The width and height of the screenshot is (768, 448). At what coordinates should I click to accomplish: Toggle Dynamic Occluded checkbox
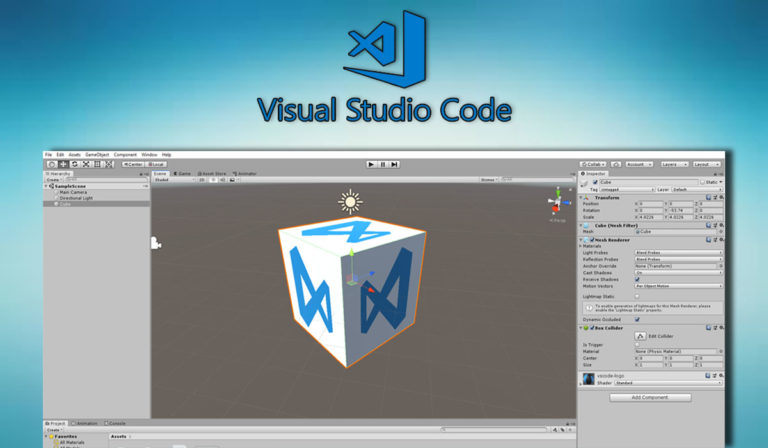637,319
